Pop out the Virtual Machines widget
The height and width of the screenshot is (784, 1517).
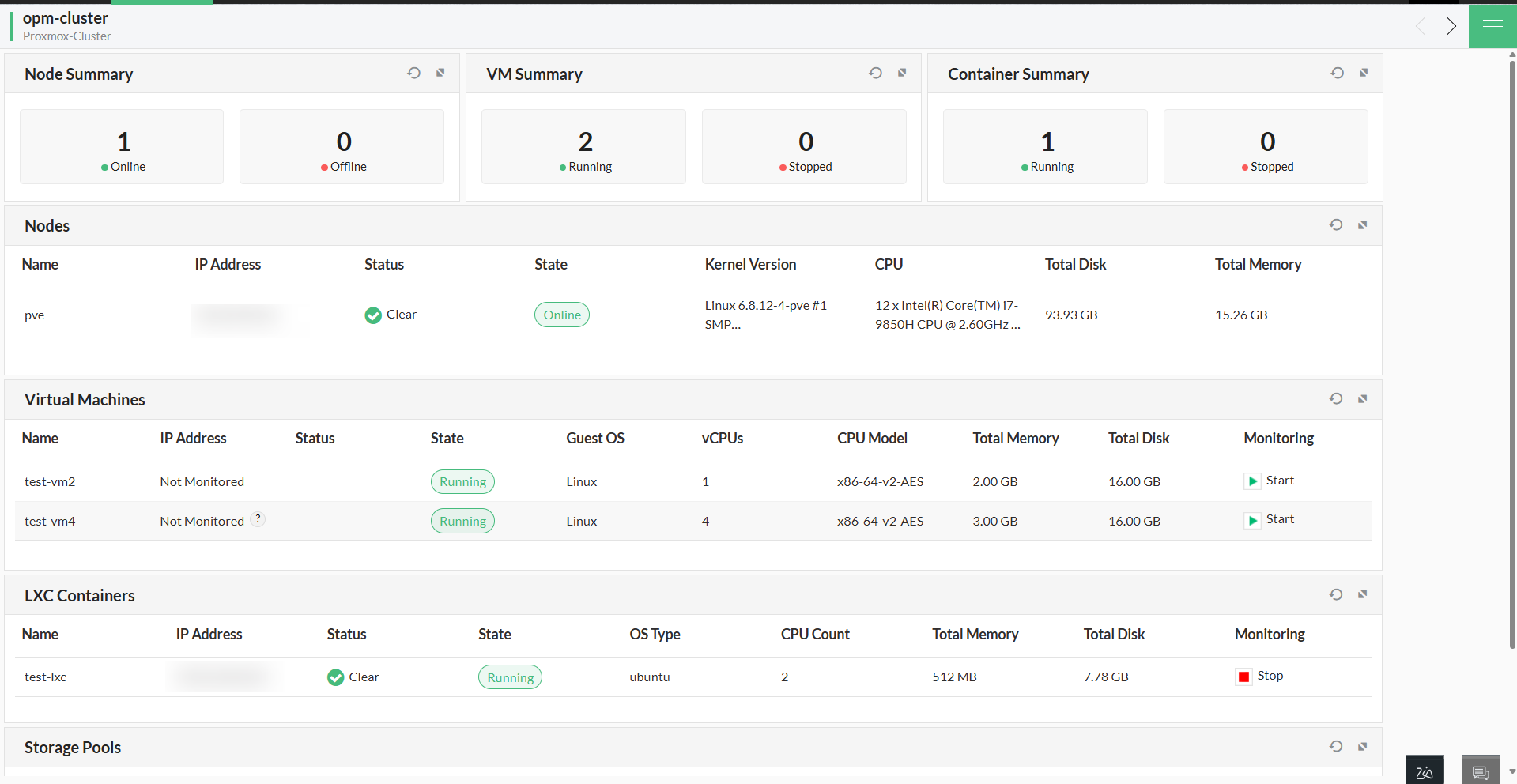pos(1363,398)
